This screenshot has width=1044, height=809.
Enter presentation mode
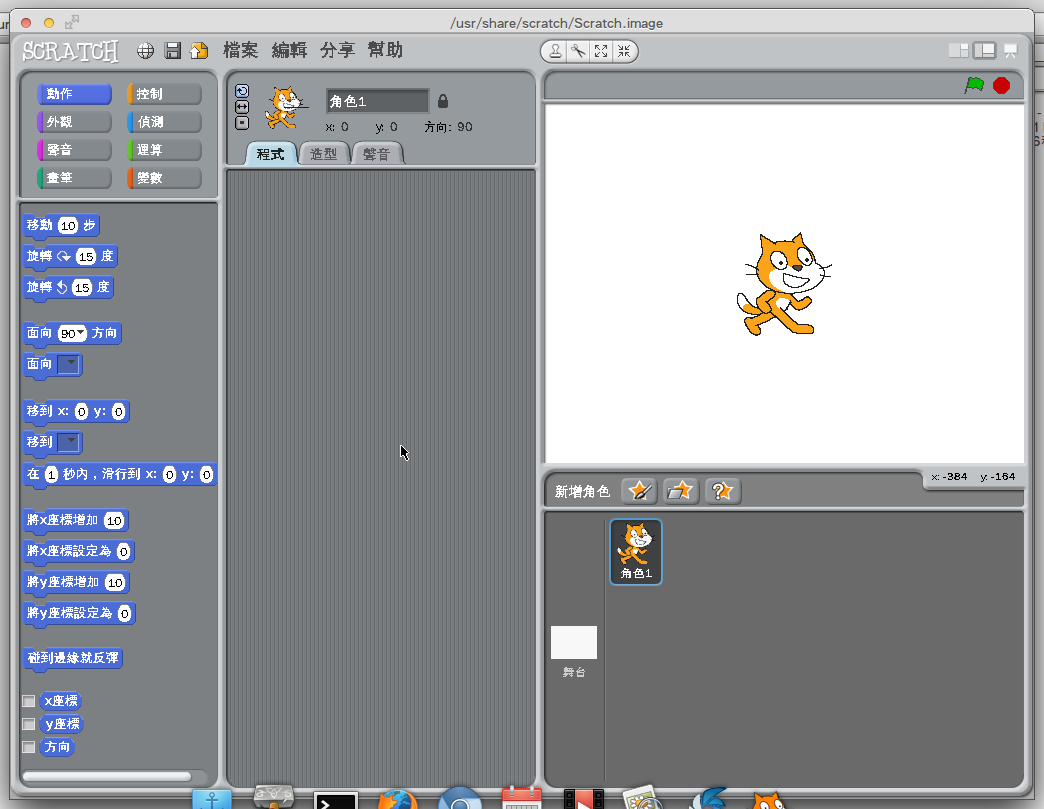pyautogui.click(x=1010, y=51)
